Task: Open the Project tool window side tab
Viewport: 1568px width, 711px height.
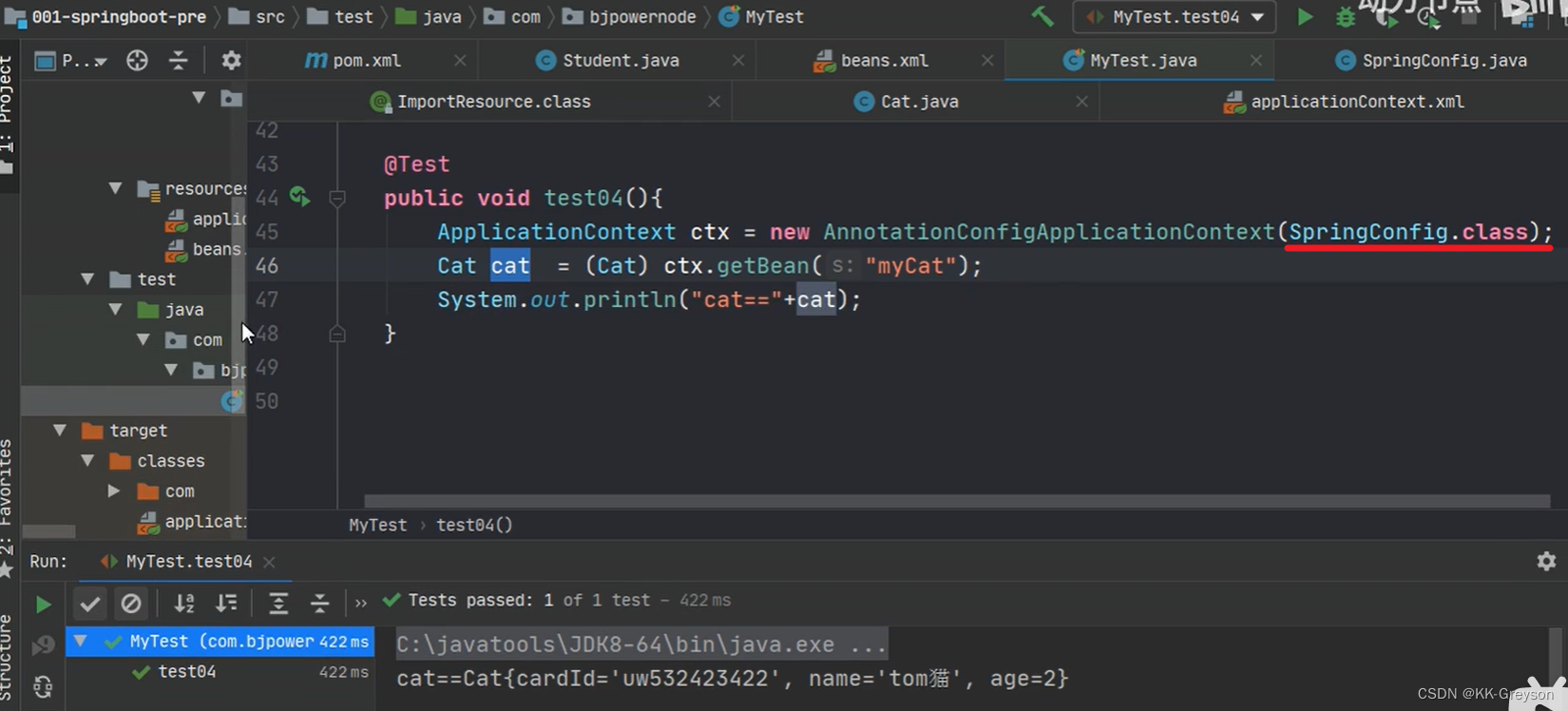Action: click(x=8, y=114)
